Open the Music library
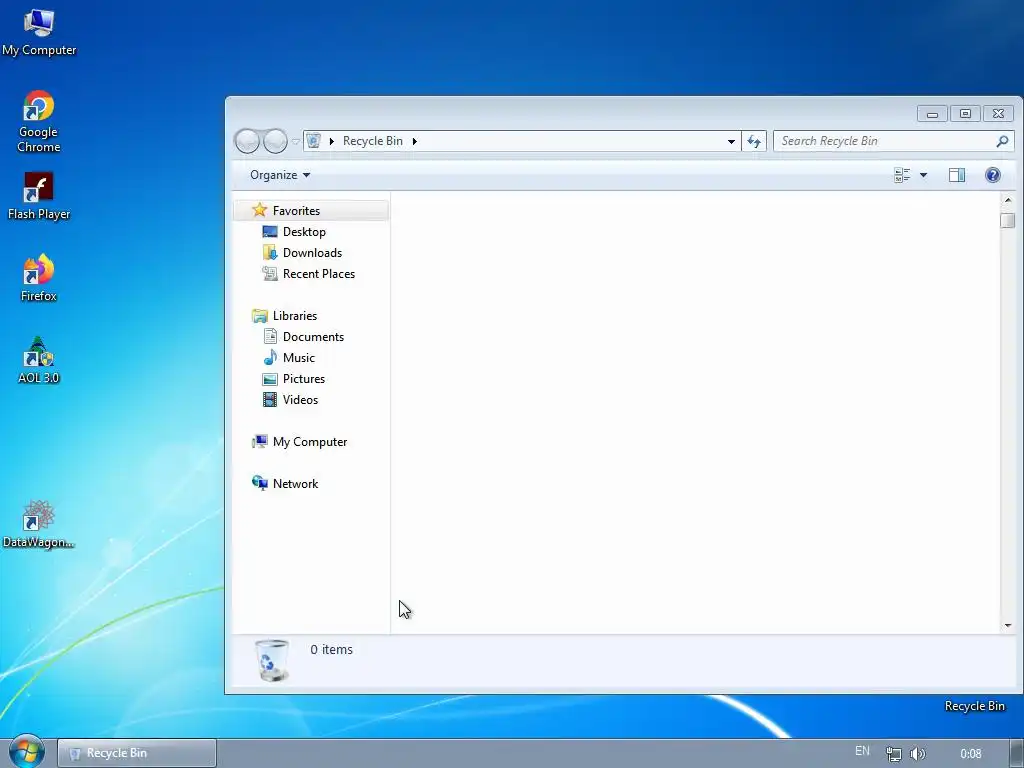This screenshot has height=768, width=1024. tap(298, 358)
